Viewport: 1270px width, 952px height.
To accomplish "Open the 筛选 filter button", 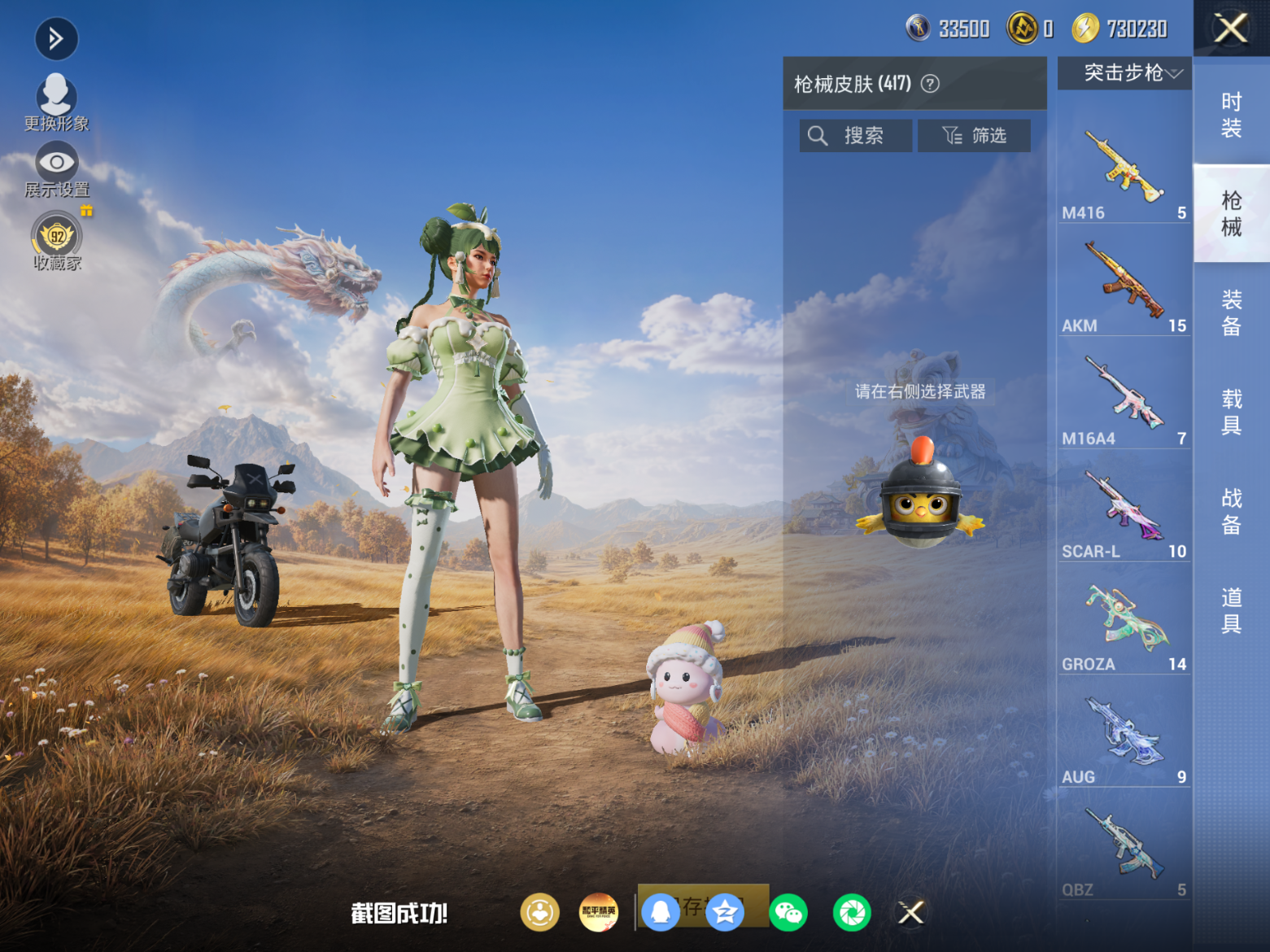I will click(974, 136).
